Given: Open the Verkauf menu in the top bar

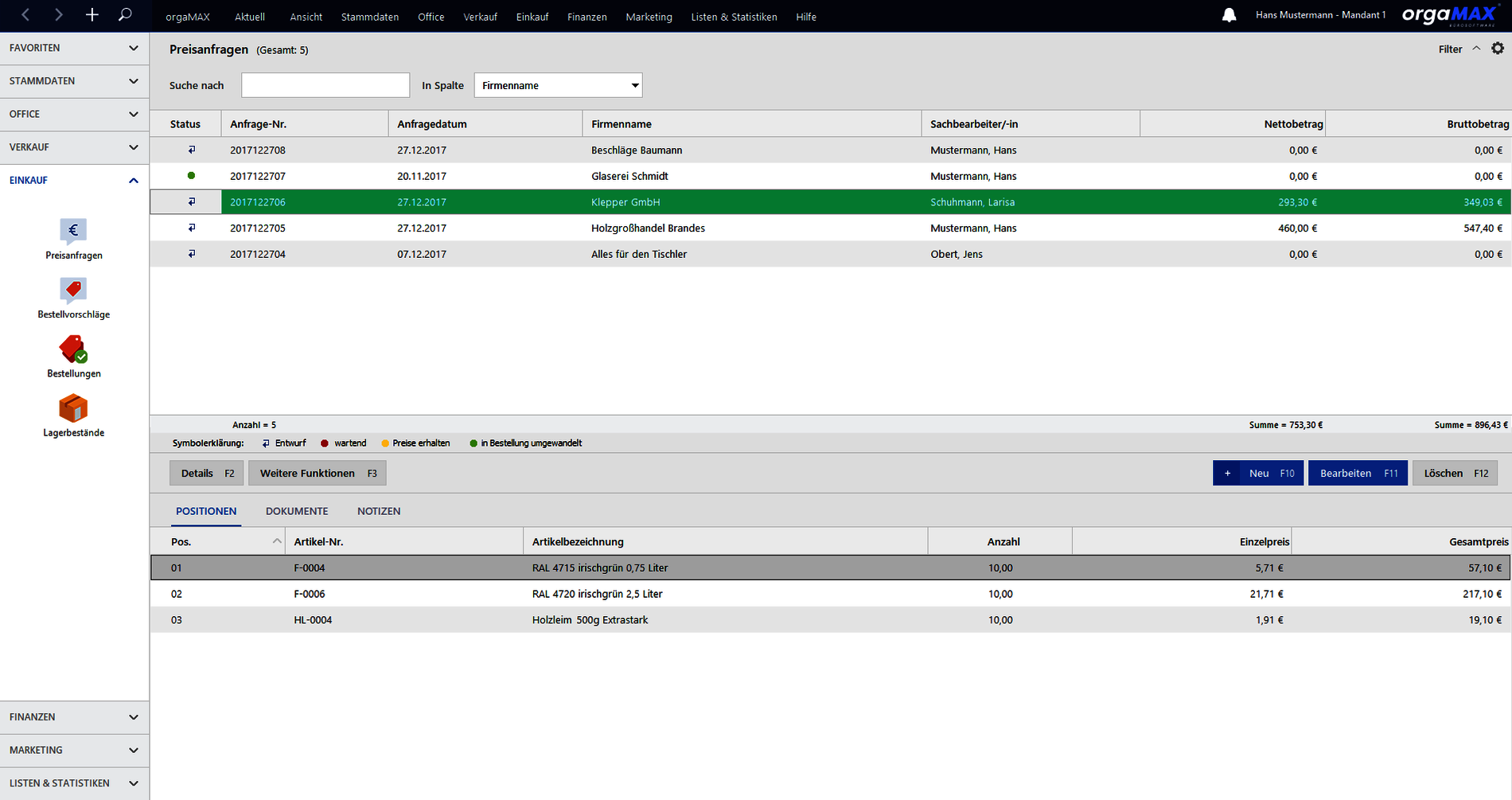Looking at the screenshot, I should point(481,17).
